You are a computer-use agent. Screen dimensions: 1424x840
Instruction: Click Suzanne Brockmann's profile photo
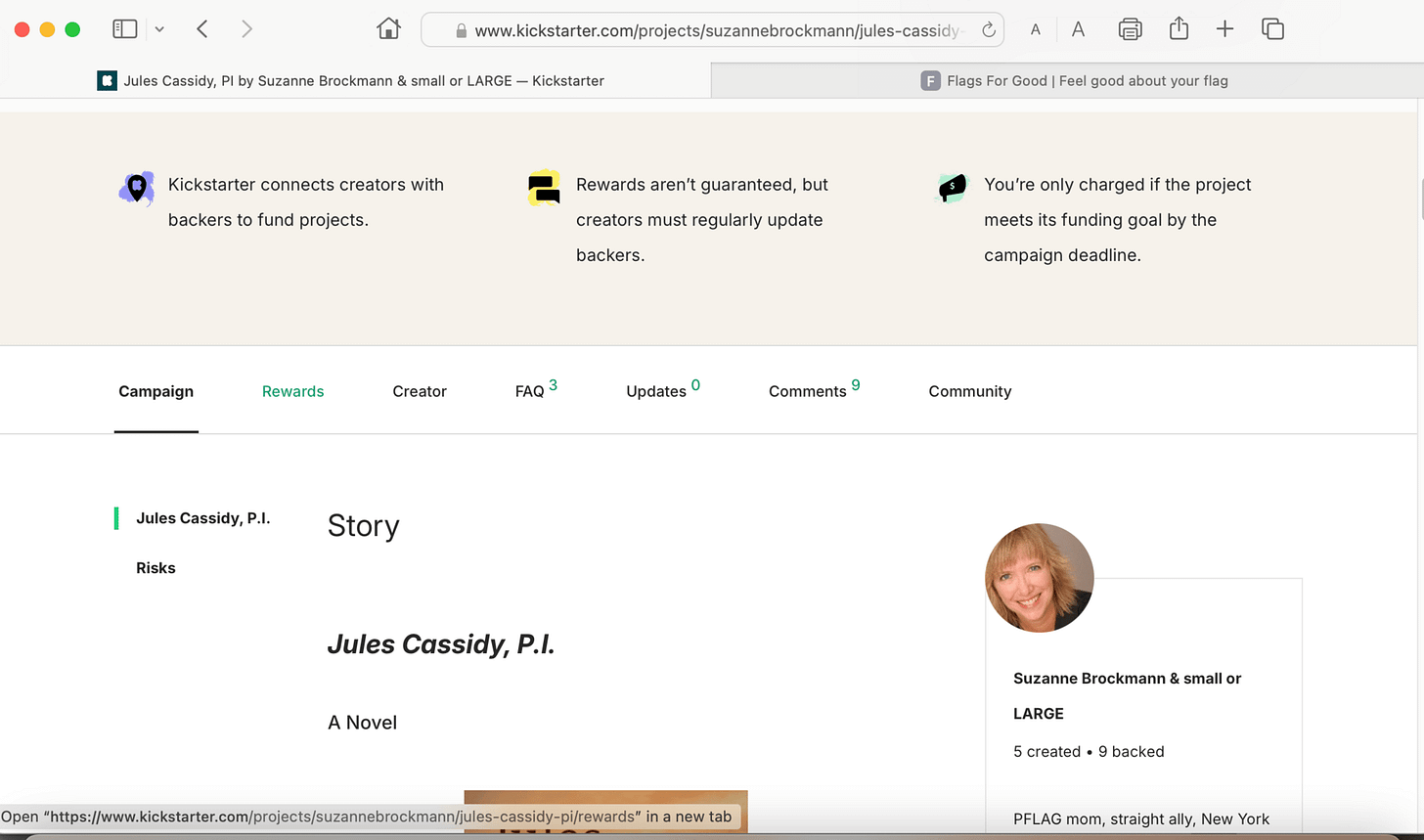point(1039,578)
